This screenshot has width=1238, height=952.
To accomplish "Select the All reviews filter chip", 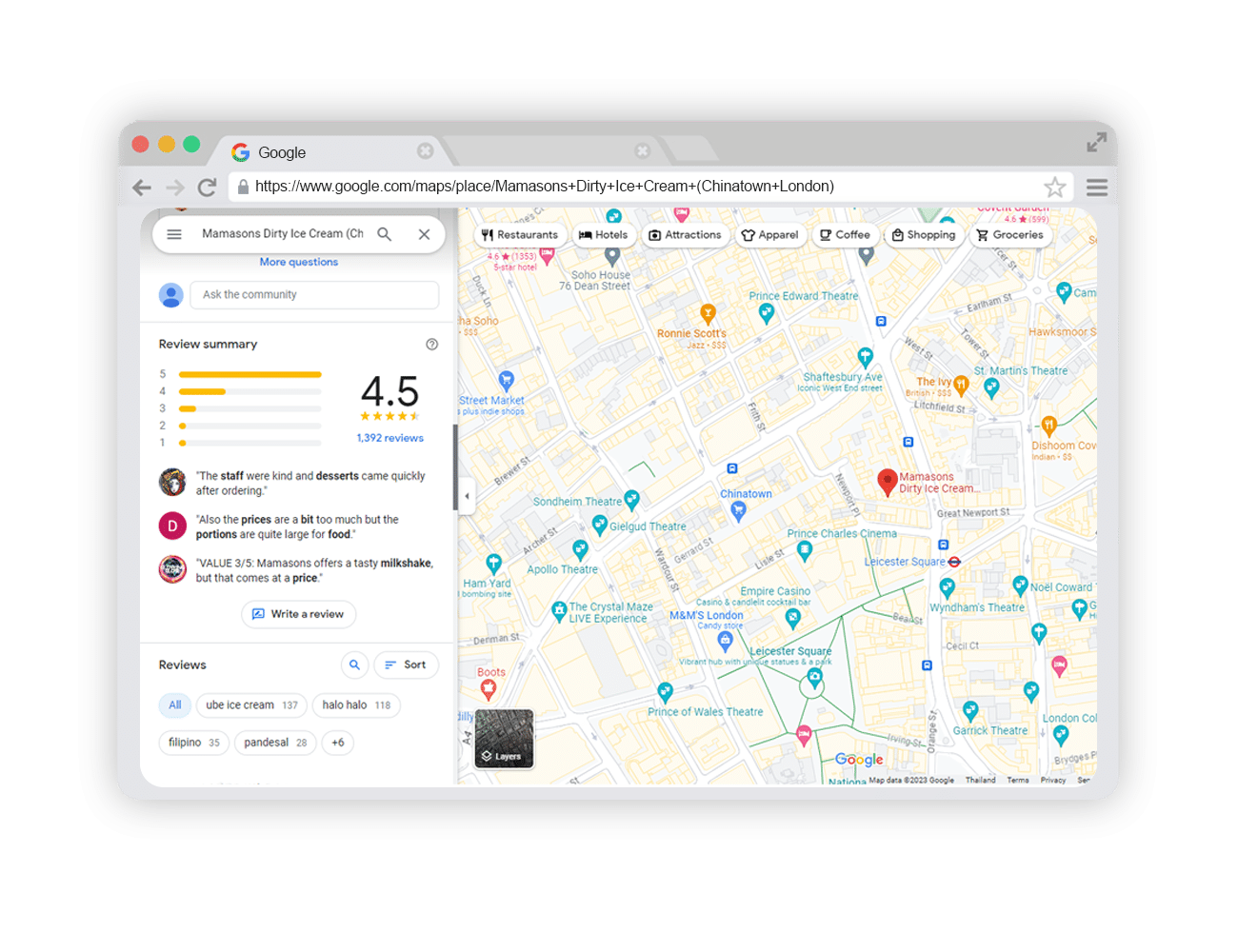I will click(175, 705).
